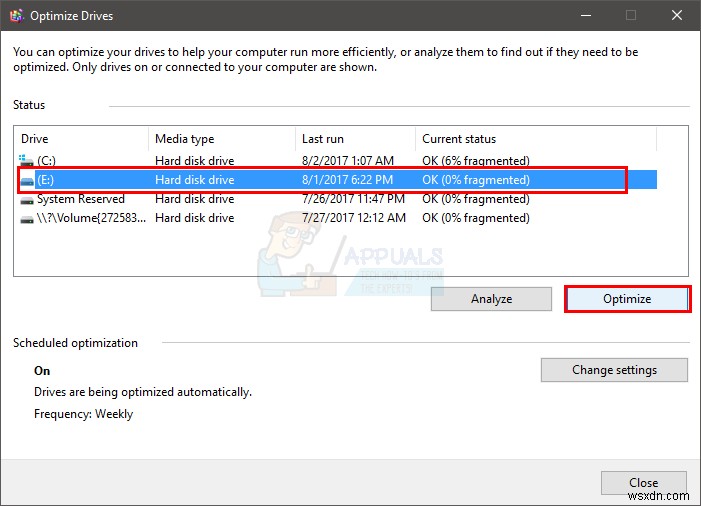Click the \\?\Volume{272583 drive icon
Image resolution: width=701 pixels, height=506 pixels.
coord(27,219)
